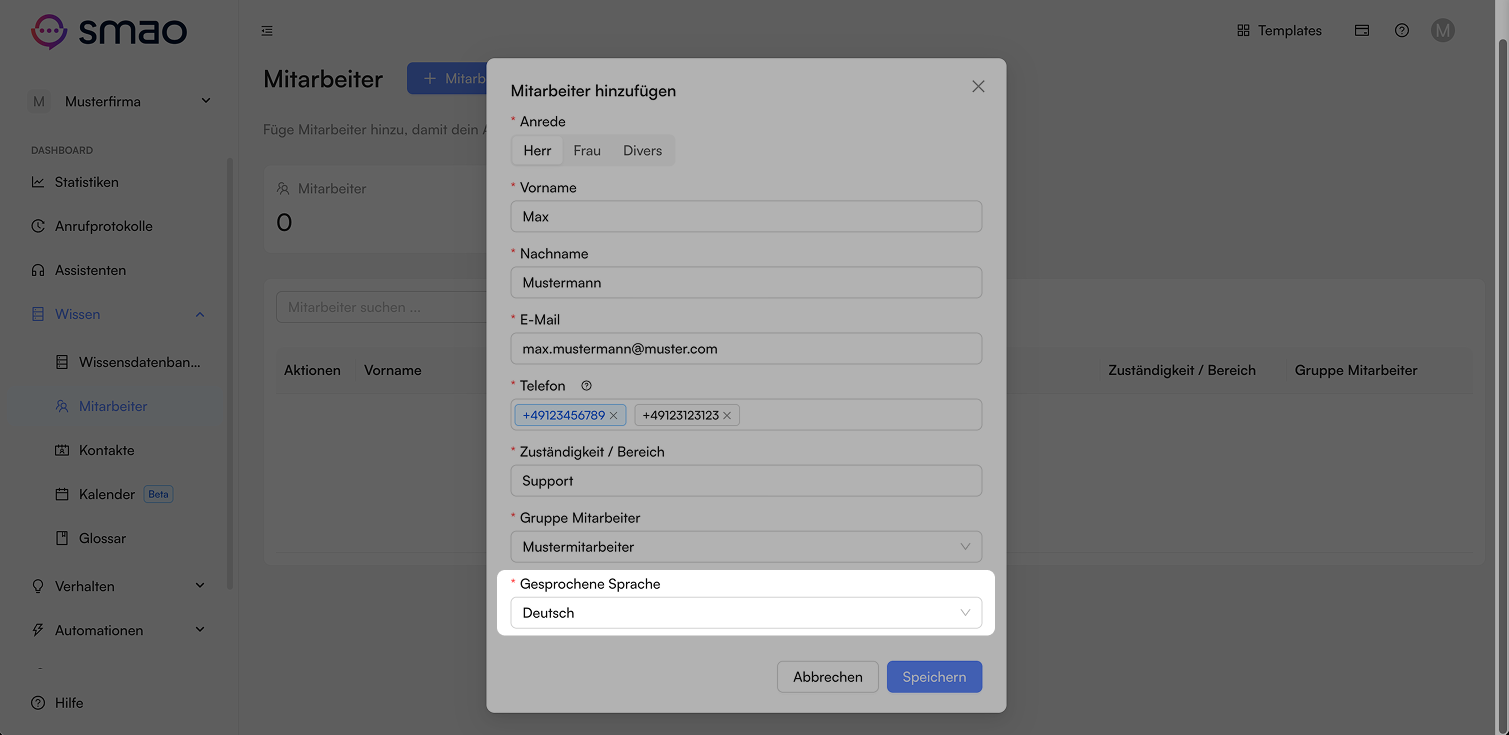
Task: Open Wissensdatenbank submenu item
Action: [128, 362]
